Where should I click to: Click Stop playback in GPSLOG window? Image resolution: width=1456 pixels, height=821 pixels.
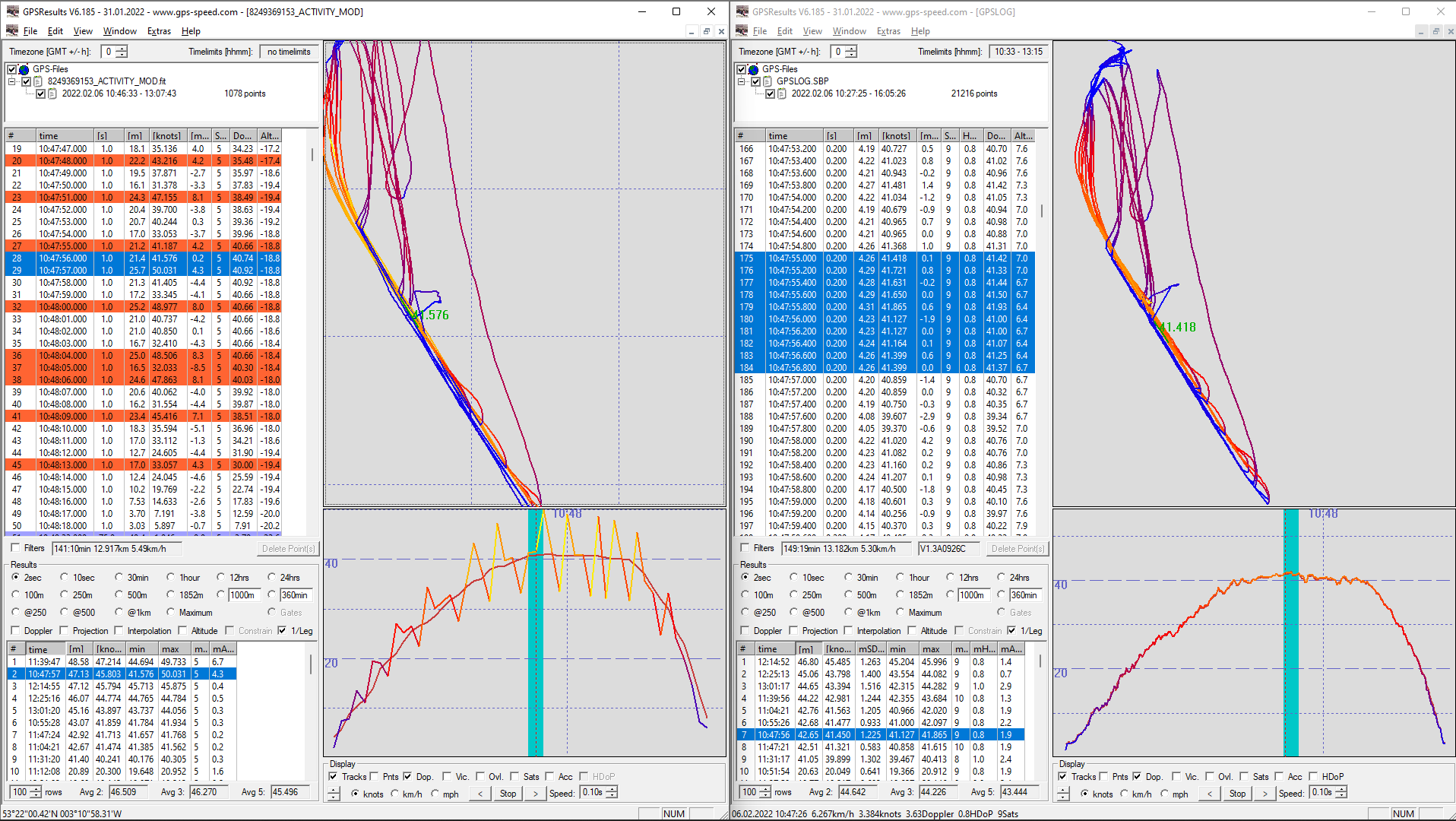(x=1237, y=794)
